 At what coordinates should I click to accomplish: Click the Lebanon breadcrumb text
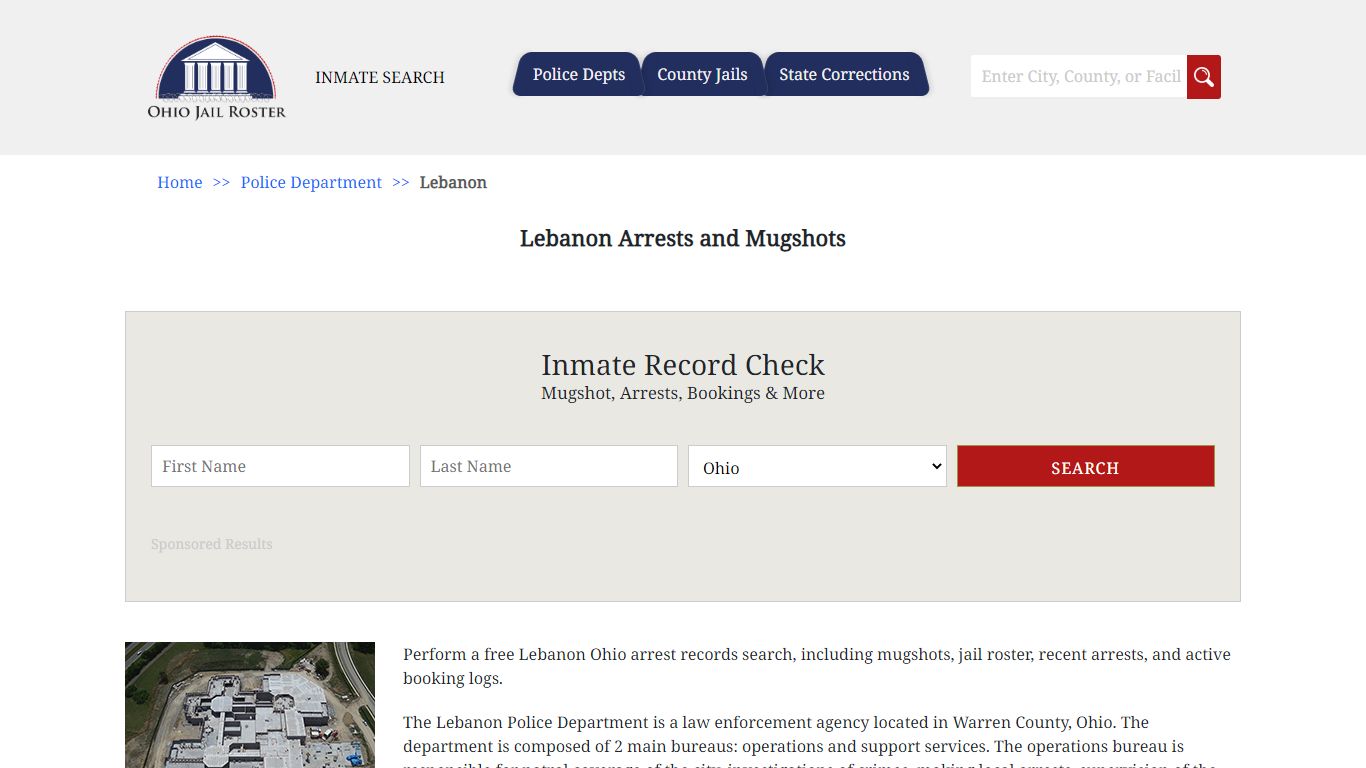click(x=453, y=182)
